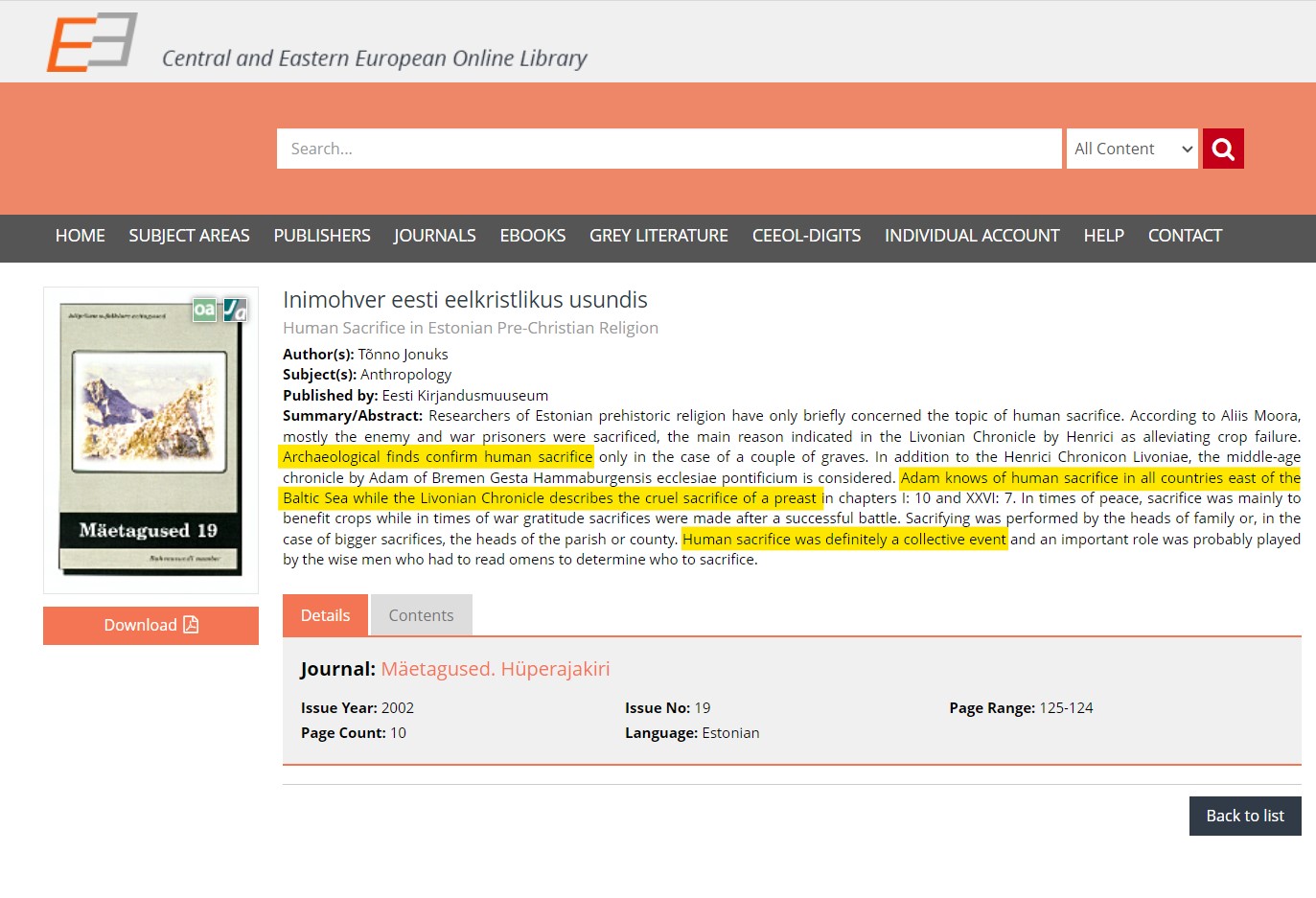The image size is (1316, 898).
Task: Click the Mäetagused 19 cover thumbnail
Action: (150, 439)
